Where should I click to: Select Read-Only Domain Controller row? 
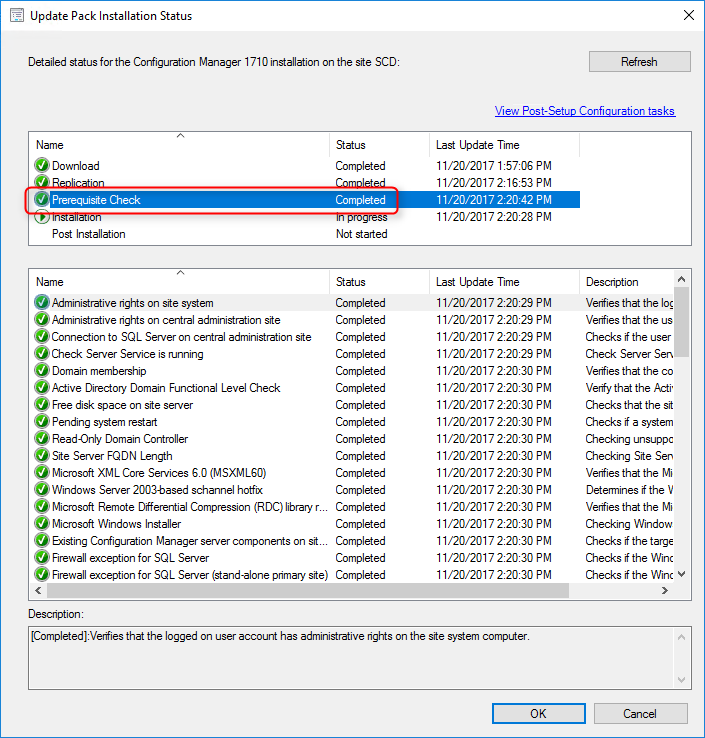(x=353, y=438)
